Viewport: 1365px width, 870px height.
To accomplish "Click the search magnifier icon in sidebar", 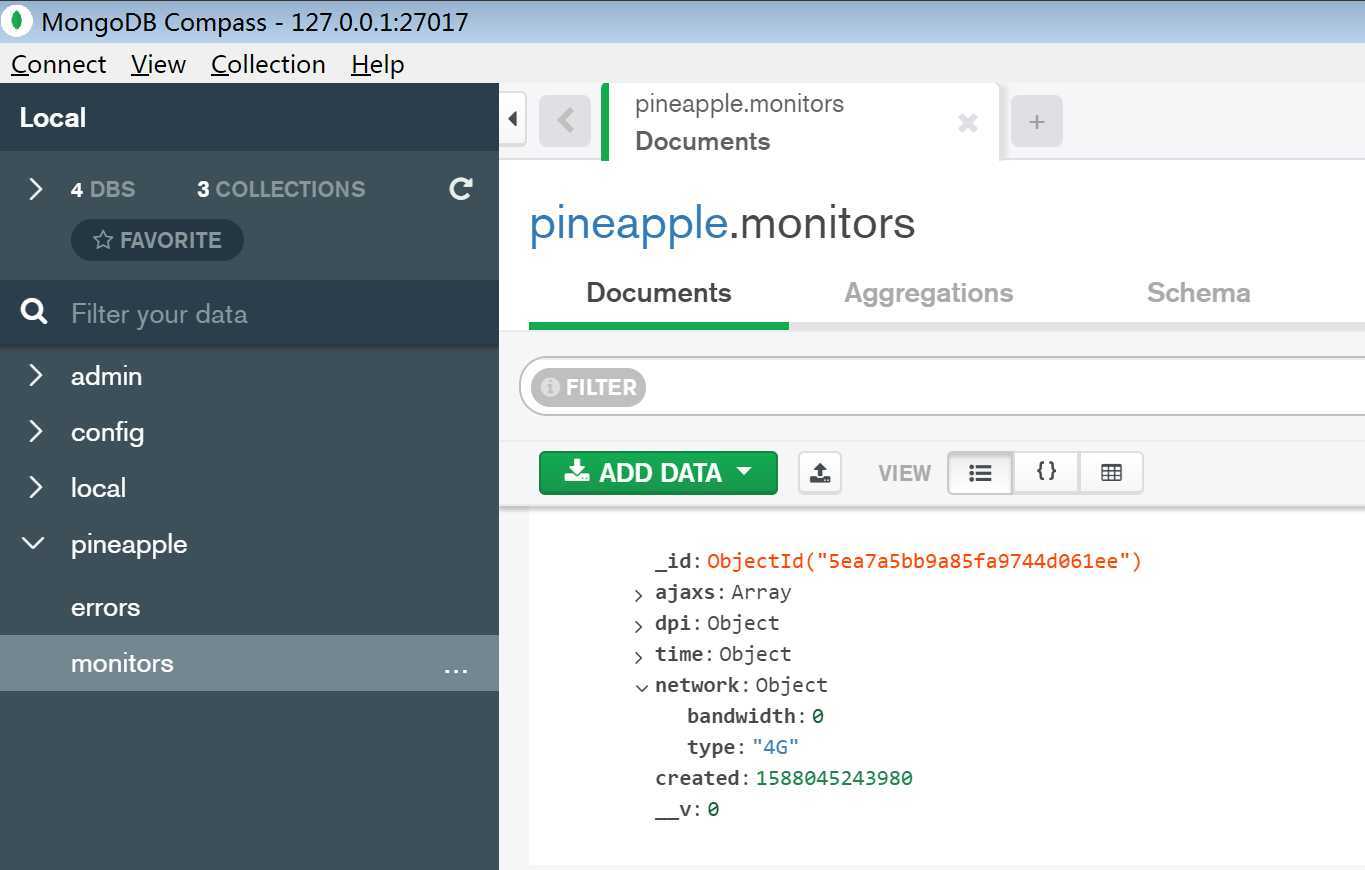I will pyautogui.click(x=34, y=312).
